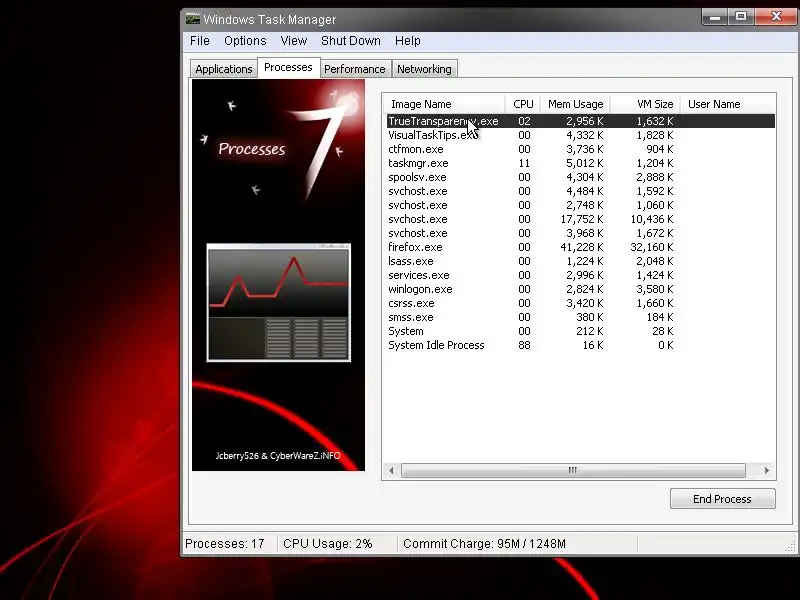This screenshot has width=800, height=600.
Task: Minimize the Task Manager window
Action: [x=715, y=17]
